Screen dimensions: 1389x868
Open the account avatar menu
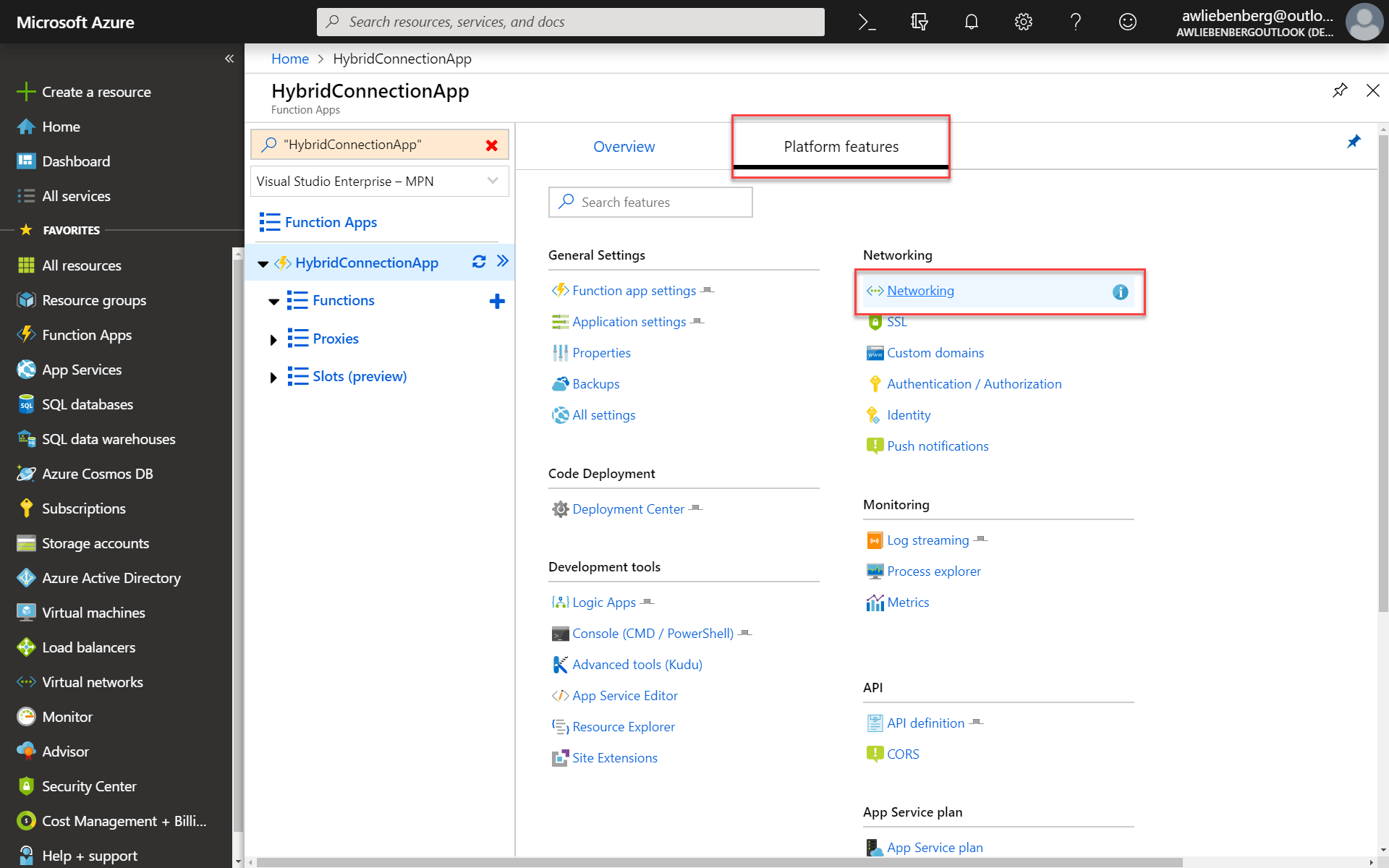click(1363, 22)
